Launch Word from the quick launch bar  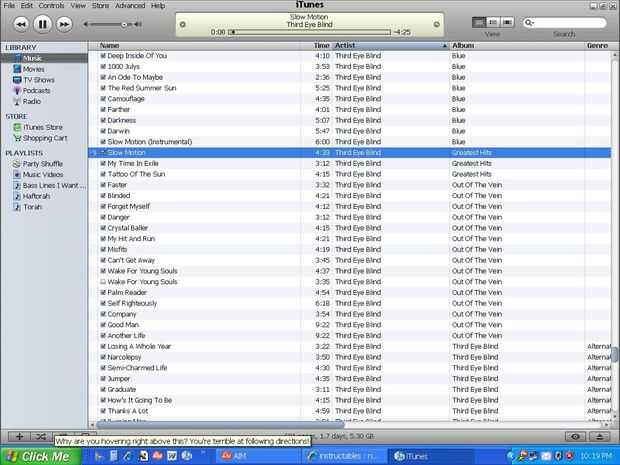172,456
